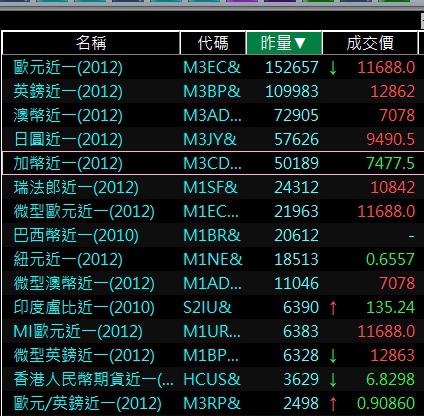Click price 0.6557

[390, 260]
